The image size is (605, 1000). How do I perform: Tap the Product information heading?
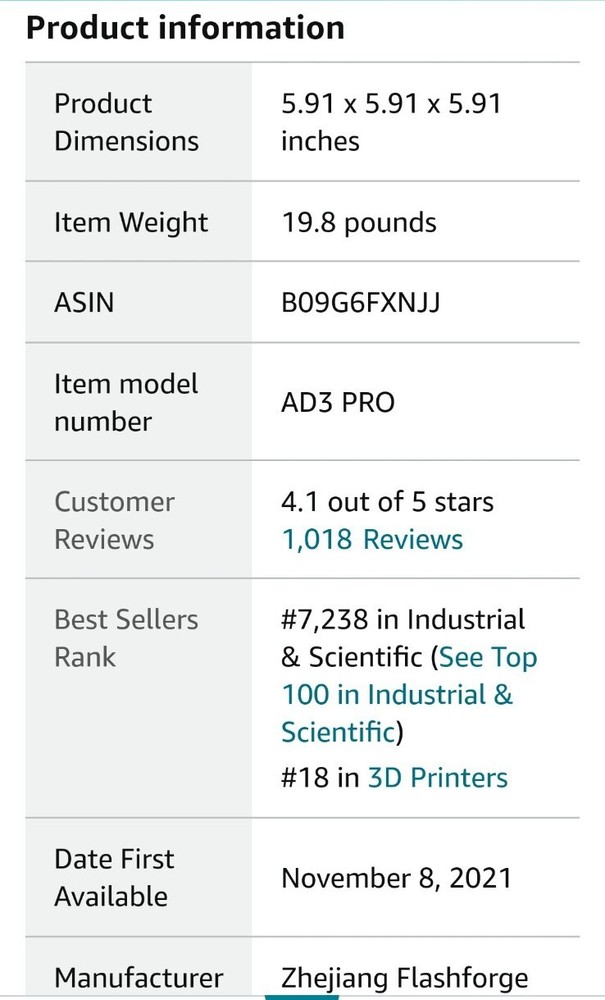185,27
